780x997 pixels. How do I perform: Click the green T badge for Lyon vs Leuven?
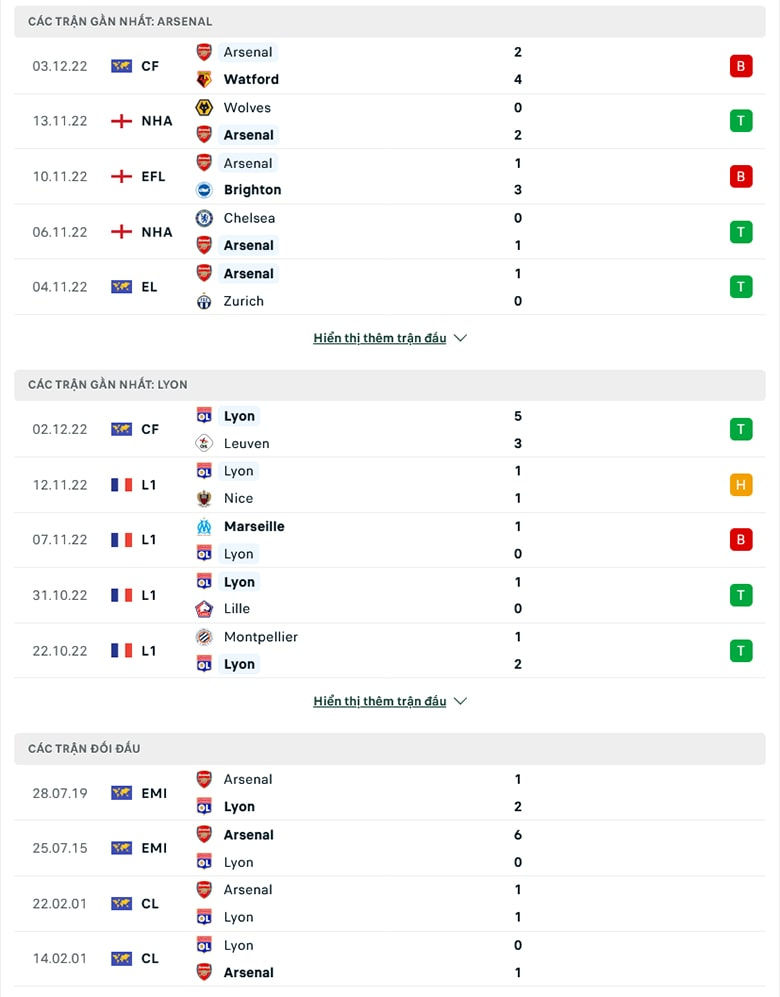[x=740, y=430]
